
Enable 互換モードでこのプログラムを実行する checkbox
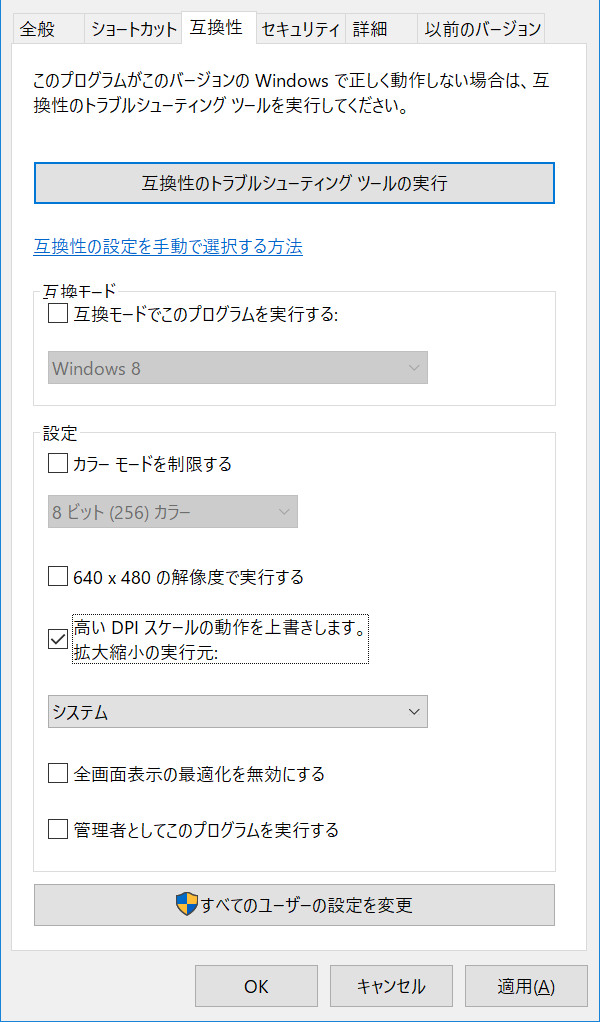[57, 314]
